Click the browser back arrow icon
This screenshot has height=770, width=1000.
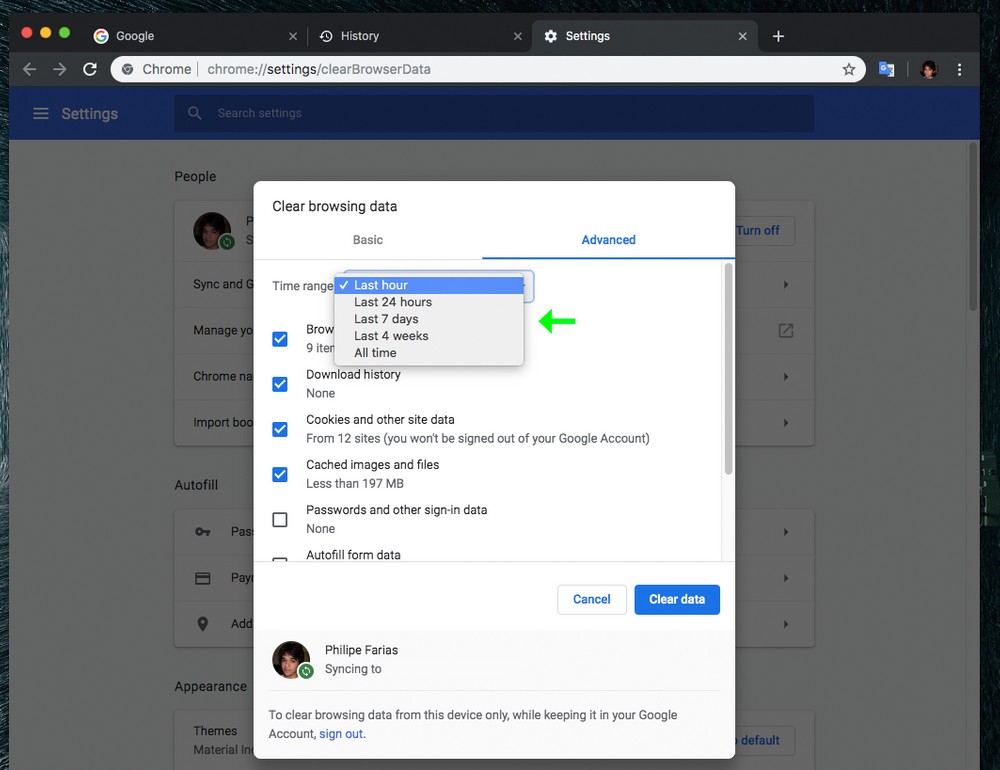pyautogui.click(x=29, y=69)
